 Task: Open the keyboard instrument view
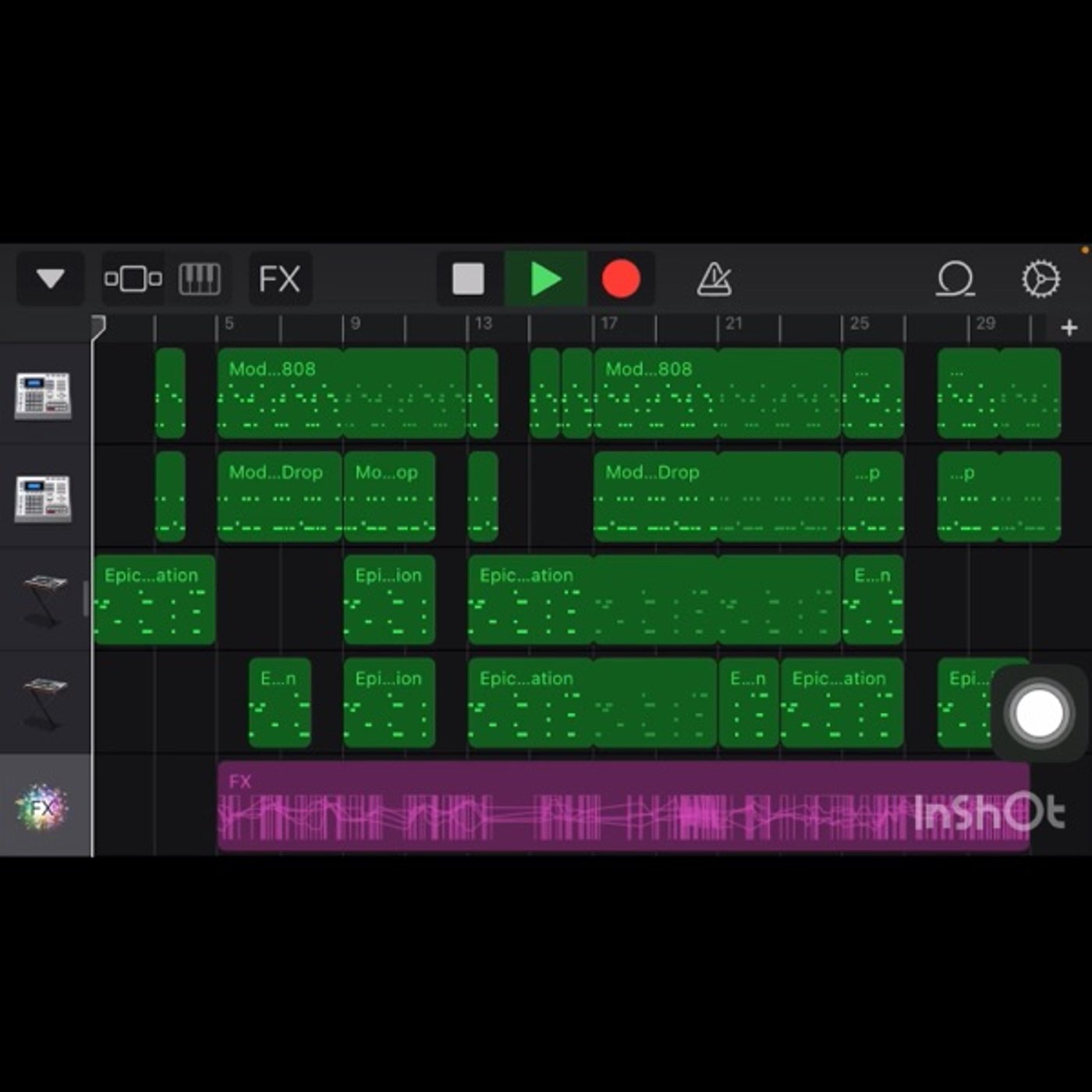point(200,278)
